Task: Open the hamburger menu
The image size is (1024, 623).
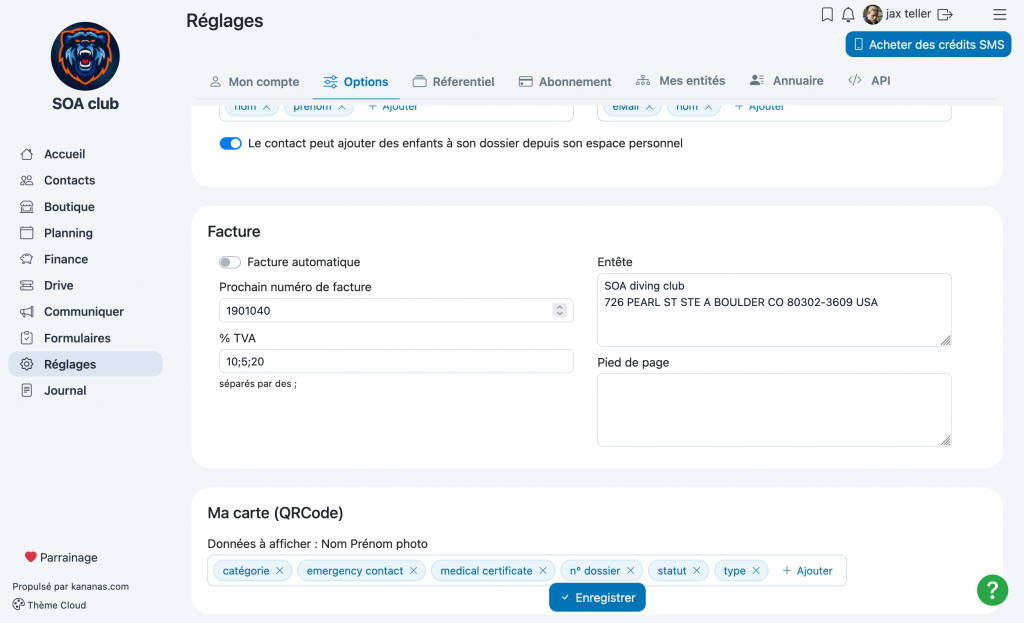Action: click(x=999, y=14)
